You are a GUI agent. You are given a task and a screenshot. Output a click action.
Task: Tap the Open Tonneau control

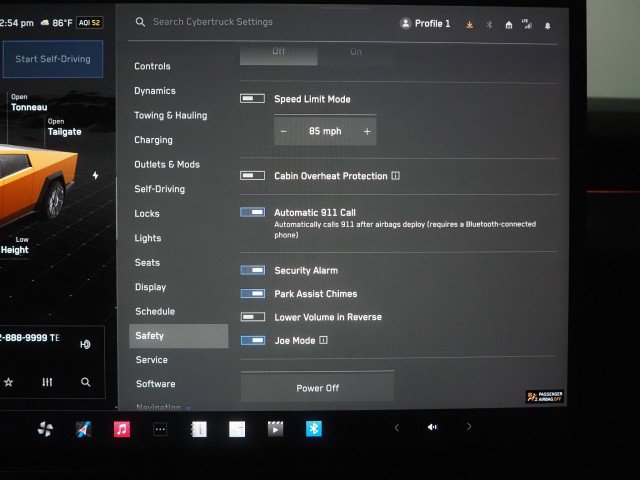pos(29,103)
